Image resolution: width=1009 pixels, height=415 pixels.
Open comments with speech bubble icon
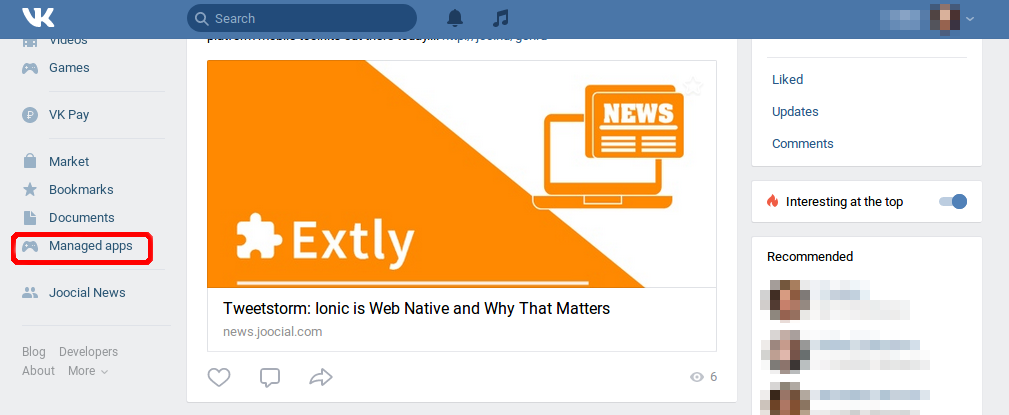click(270, 377)
